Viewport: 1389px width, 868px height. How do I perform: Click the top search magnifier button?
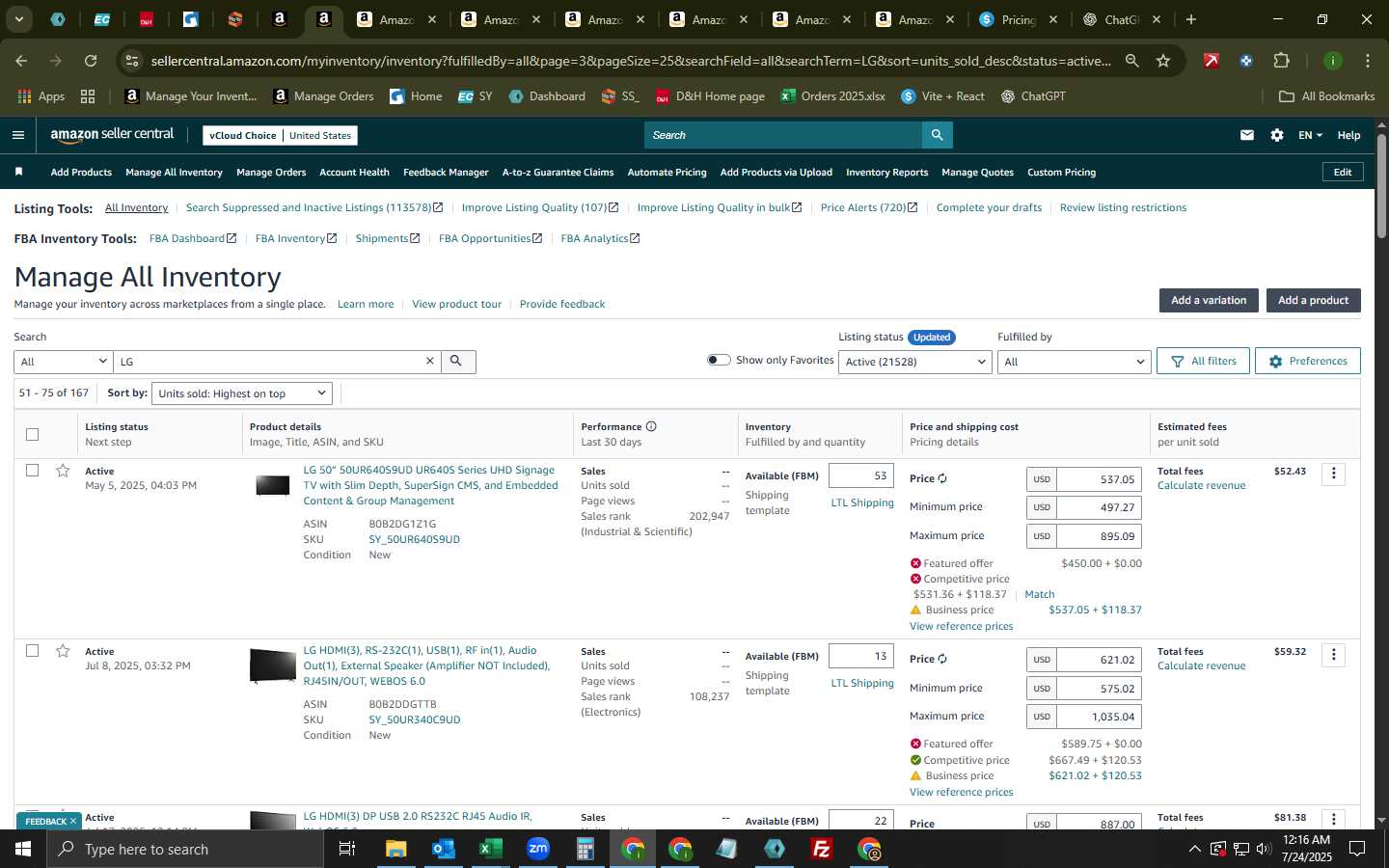[x=937, y=135]
